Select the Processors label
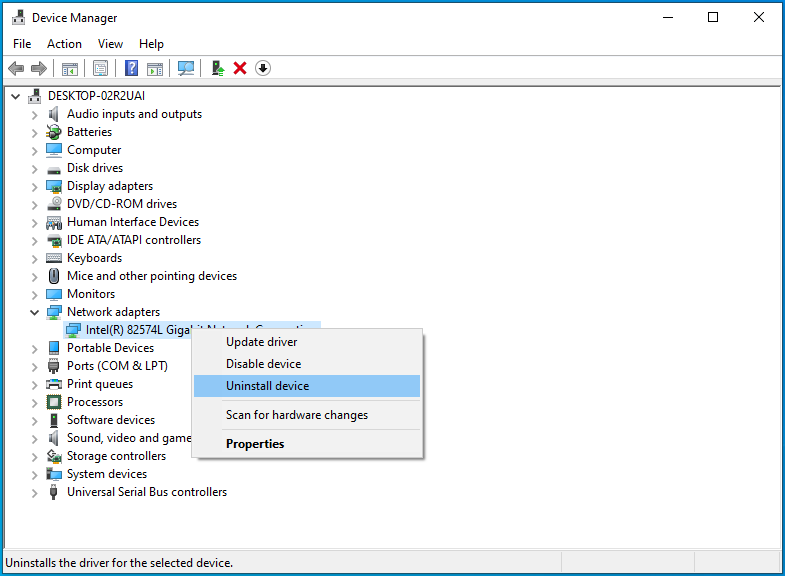 95,402
